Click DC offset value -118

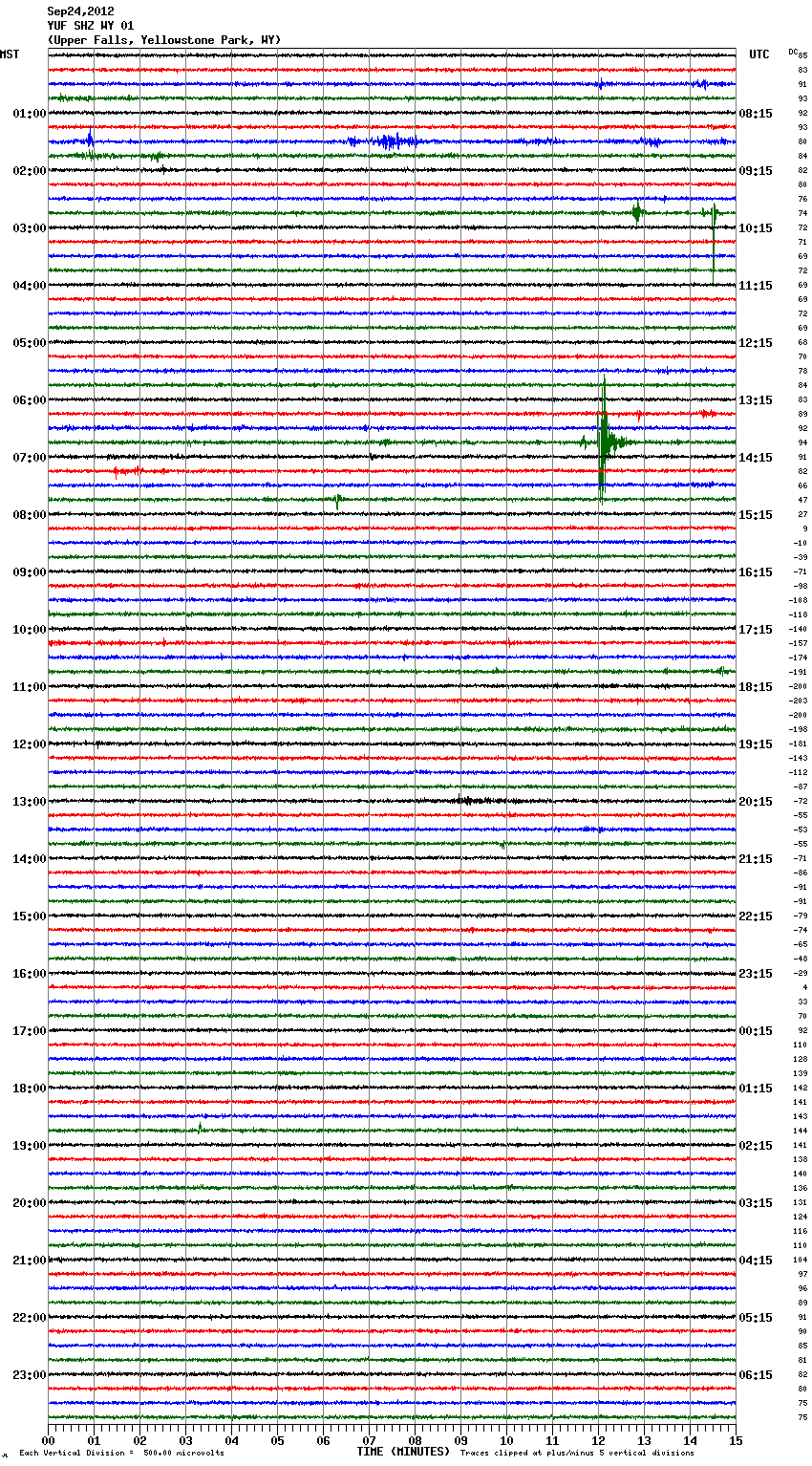[798, 615]
